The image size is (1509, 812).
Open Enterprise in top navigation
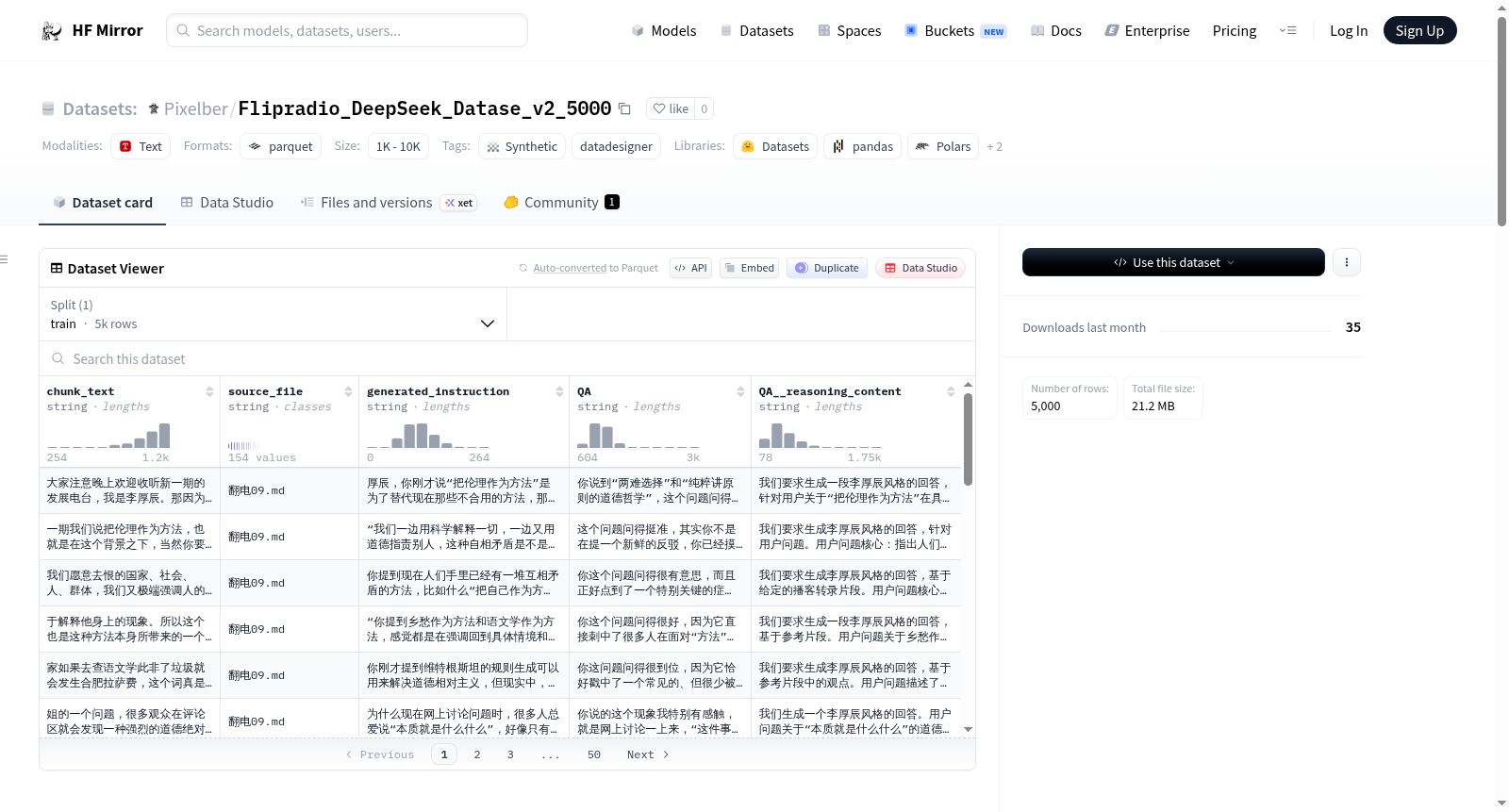(1148, 30)
